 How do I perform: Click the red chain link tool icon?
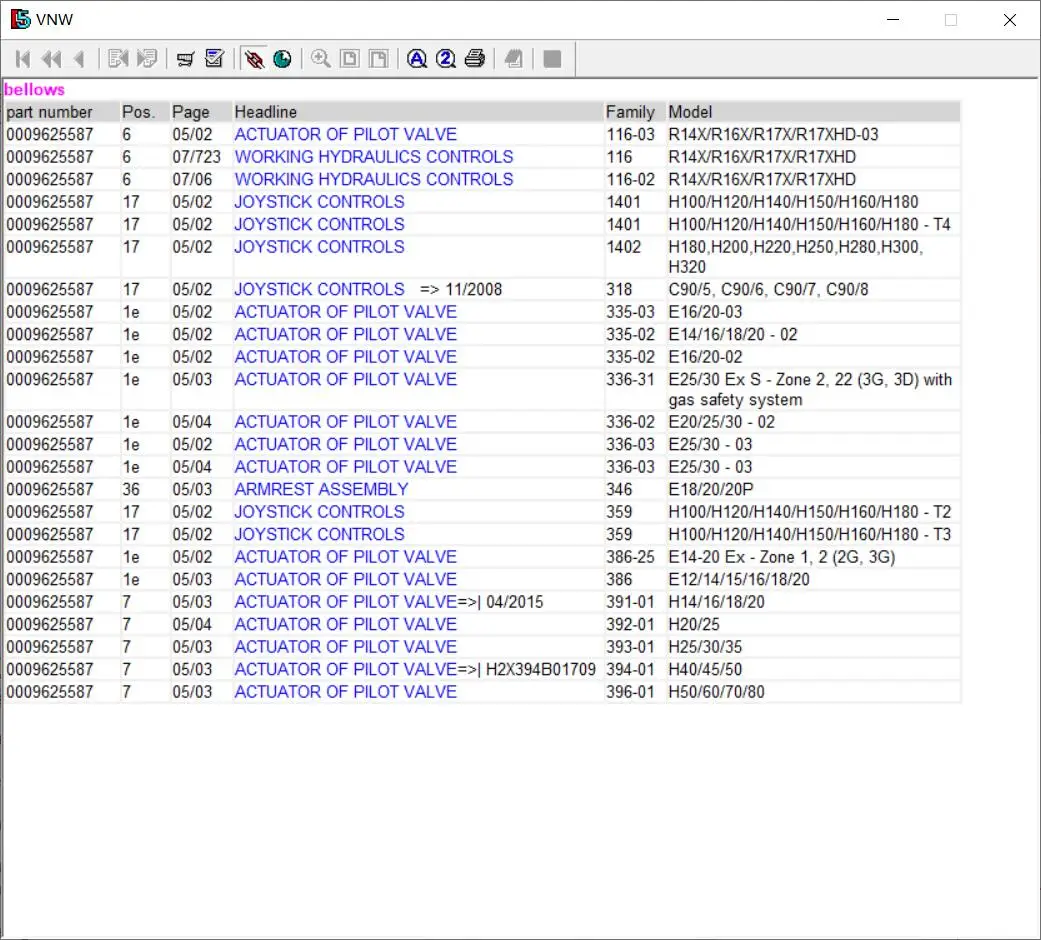pyautogui.click(x=254, y=60)
